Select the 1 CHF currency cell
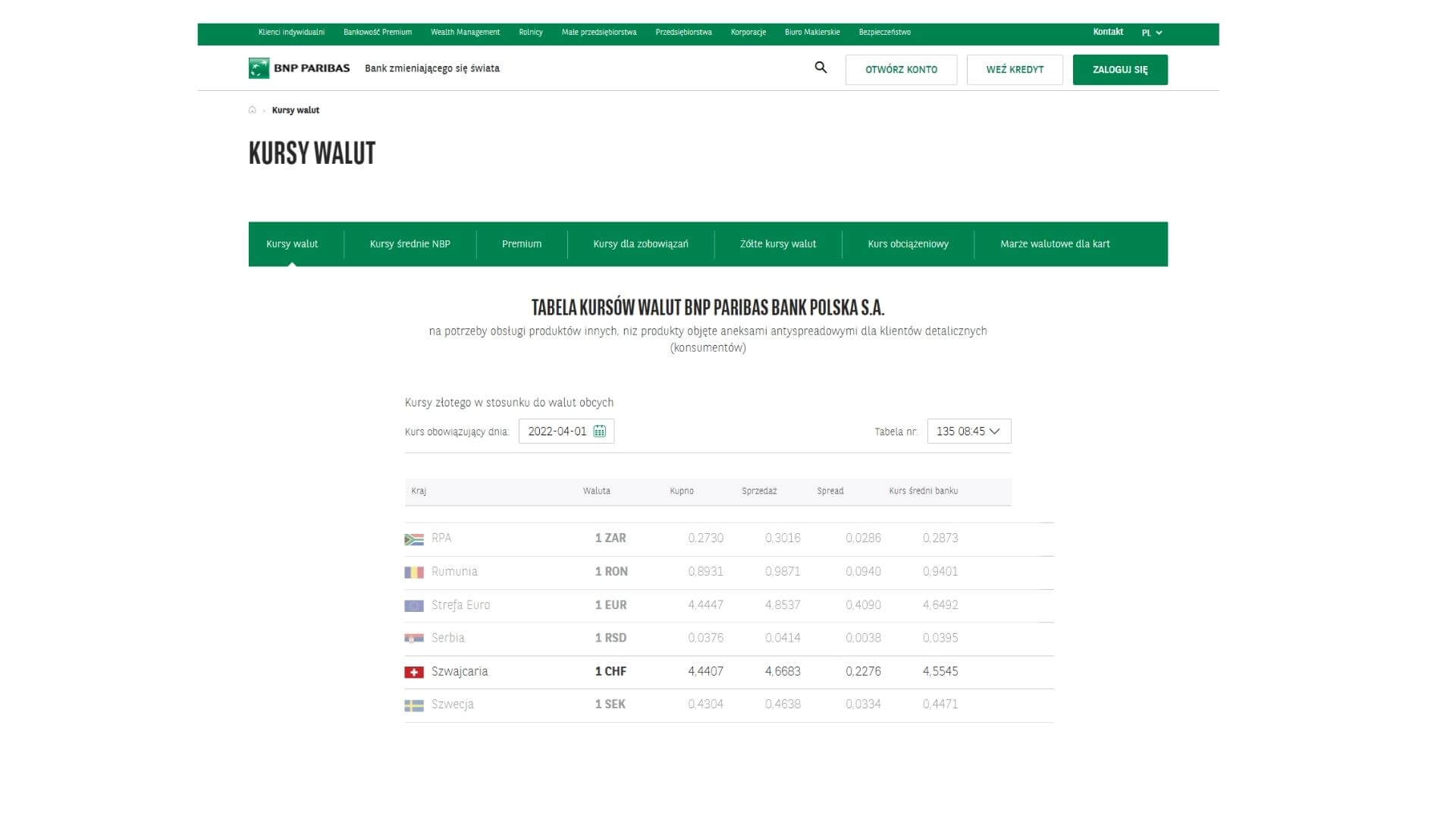This screenshot has height=819, width=1456. click(610, 671)
